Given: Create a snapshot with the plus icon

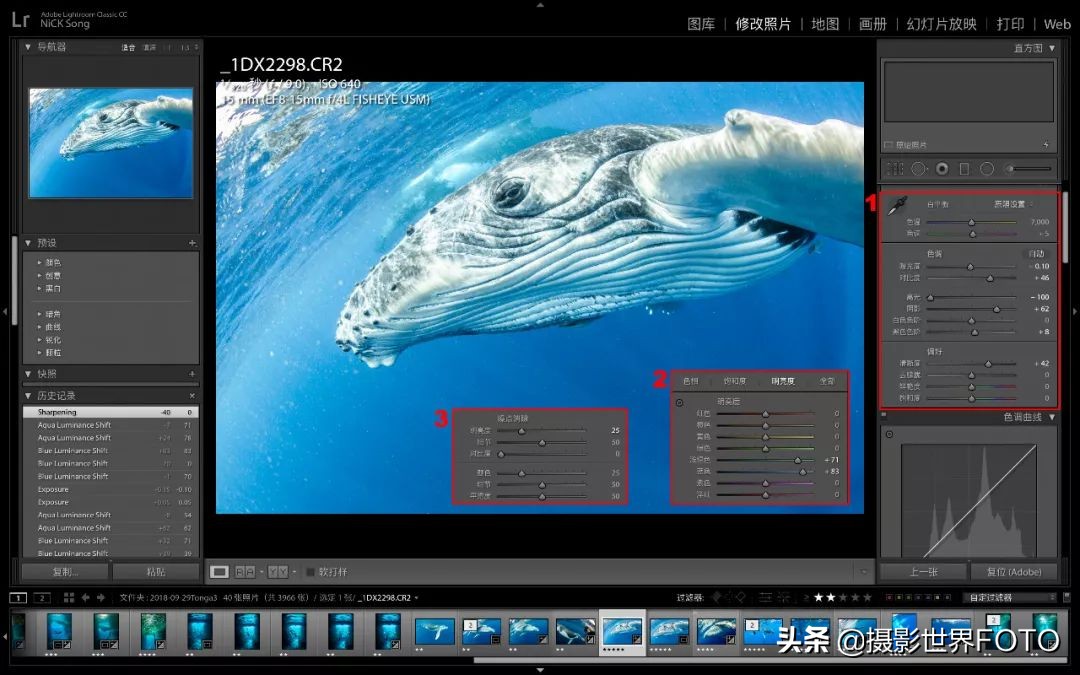Looking at the screenshot, I should point(192,374).
